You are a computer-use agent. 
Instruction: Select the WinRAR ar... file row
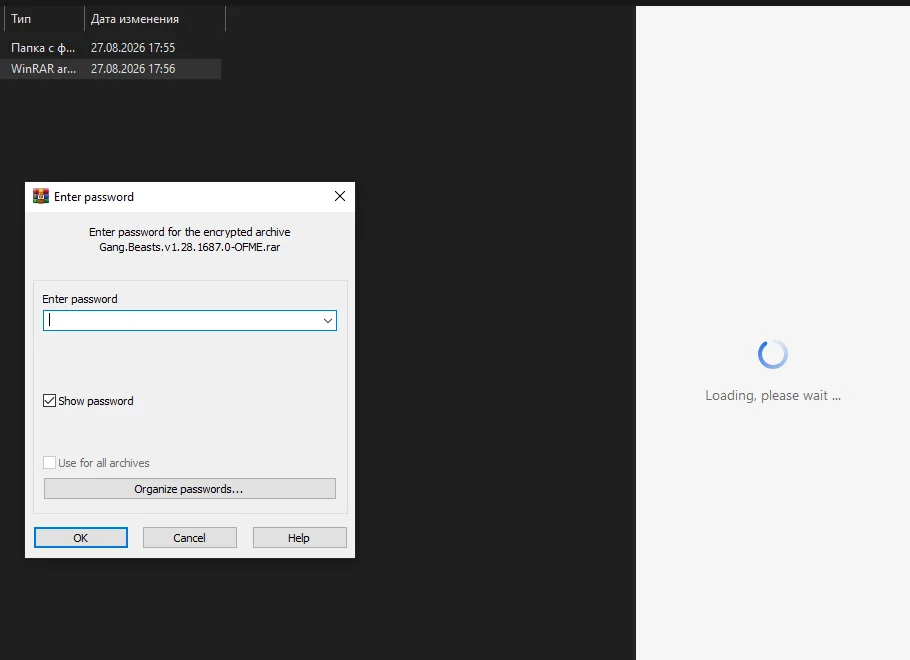tap(110, 68)
